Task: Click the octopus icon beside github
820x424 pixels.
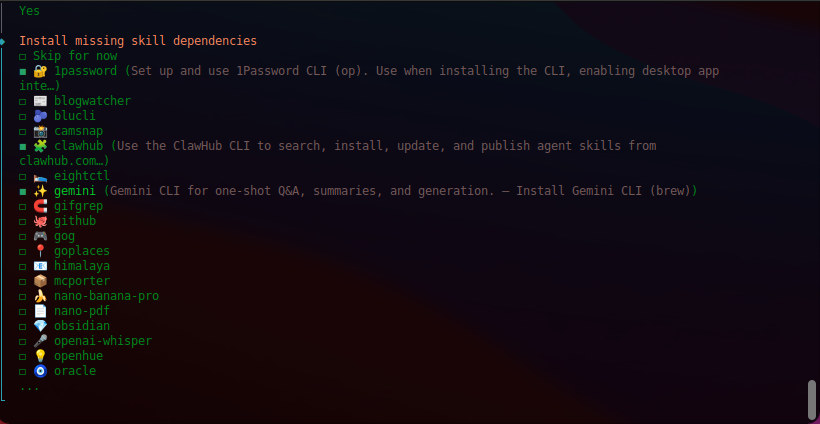Action: [x=40, y=221]
